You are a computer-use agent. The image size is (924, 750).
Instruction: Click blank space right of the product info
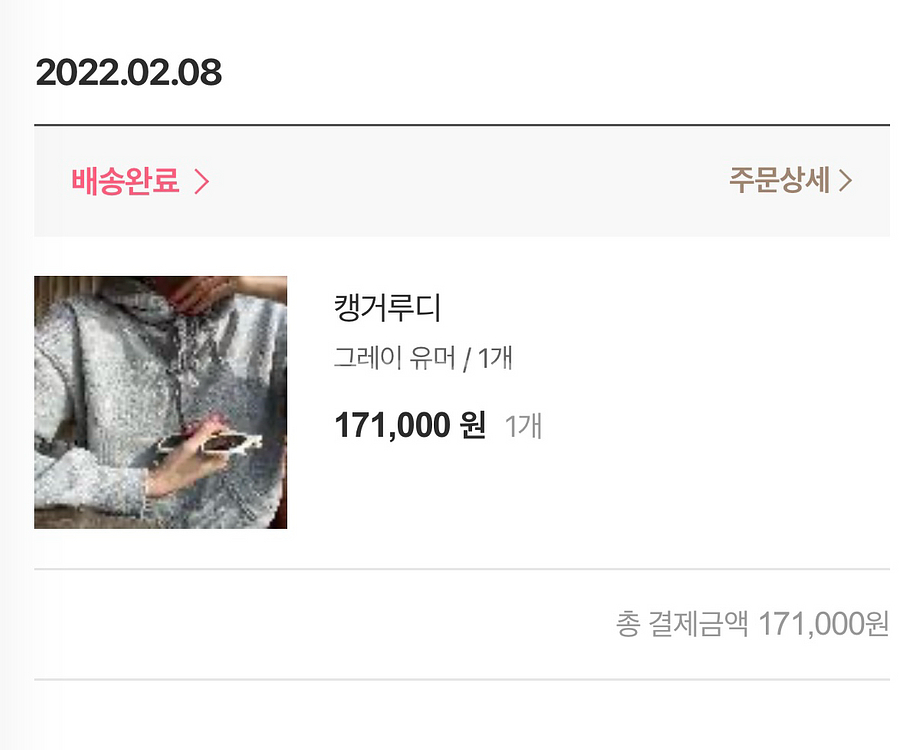[720, 400]
